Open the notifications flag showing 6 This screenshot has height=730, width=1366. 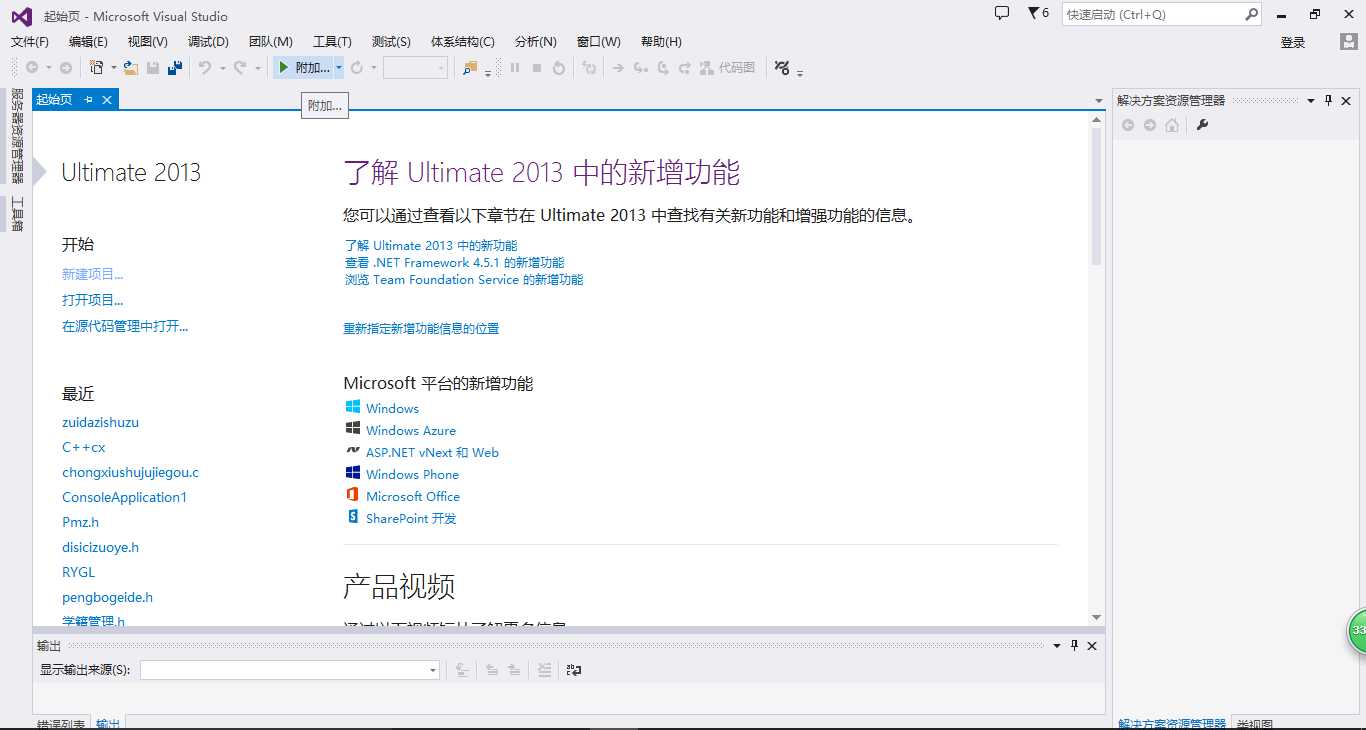click(1038, 13)
